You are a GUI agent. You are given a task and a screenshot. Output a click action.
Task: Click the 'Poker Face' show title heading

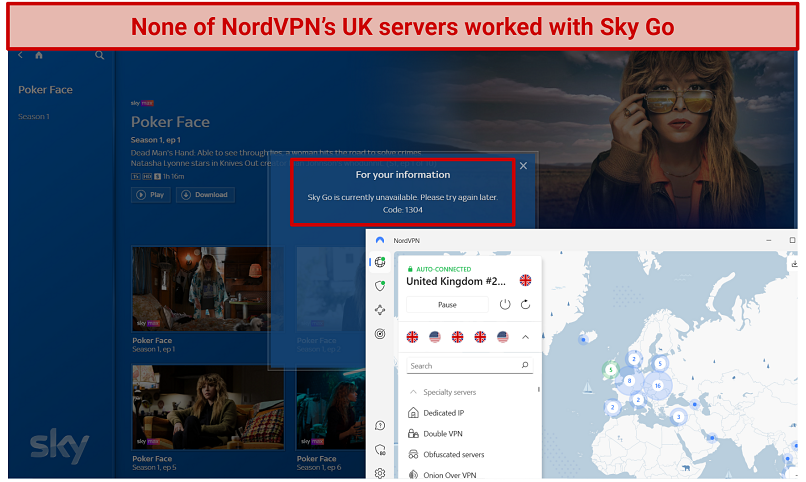tap(170, 122)
